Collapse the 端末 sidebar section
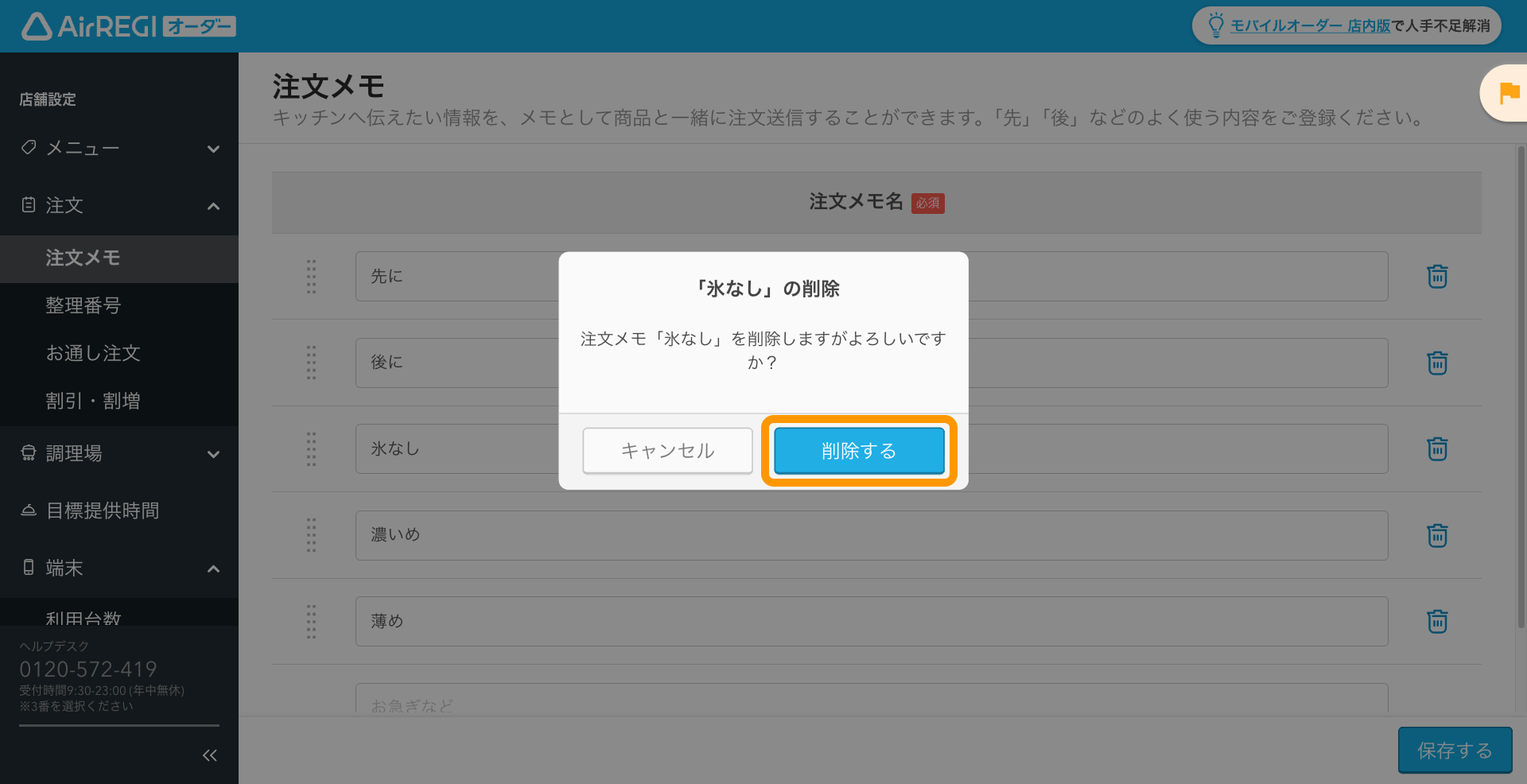The image size is (1527, 784). click(119, 569)
